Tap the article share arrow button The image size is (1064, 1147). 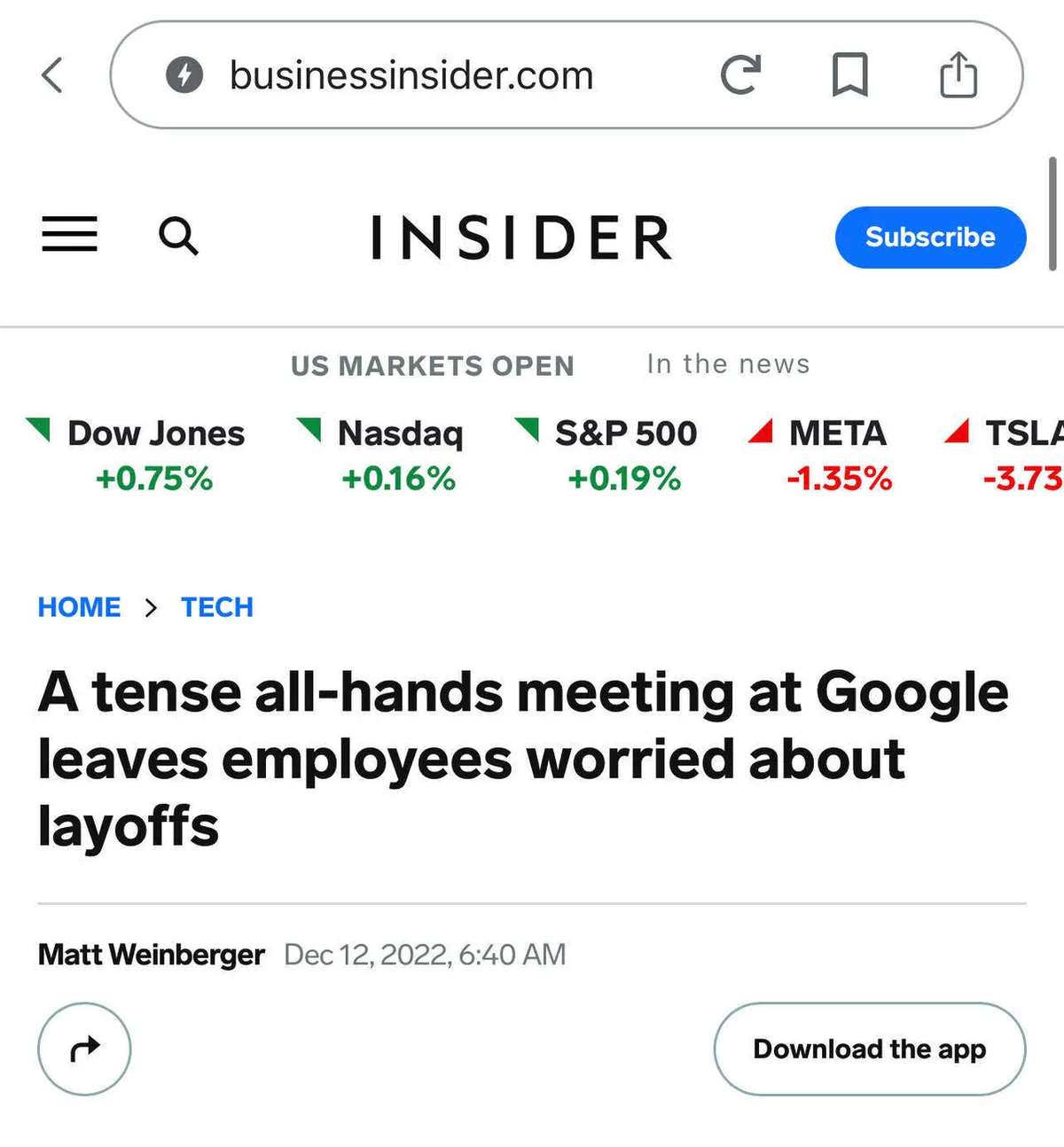click(84, 1049)
